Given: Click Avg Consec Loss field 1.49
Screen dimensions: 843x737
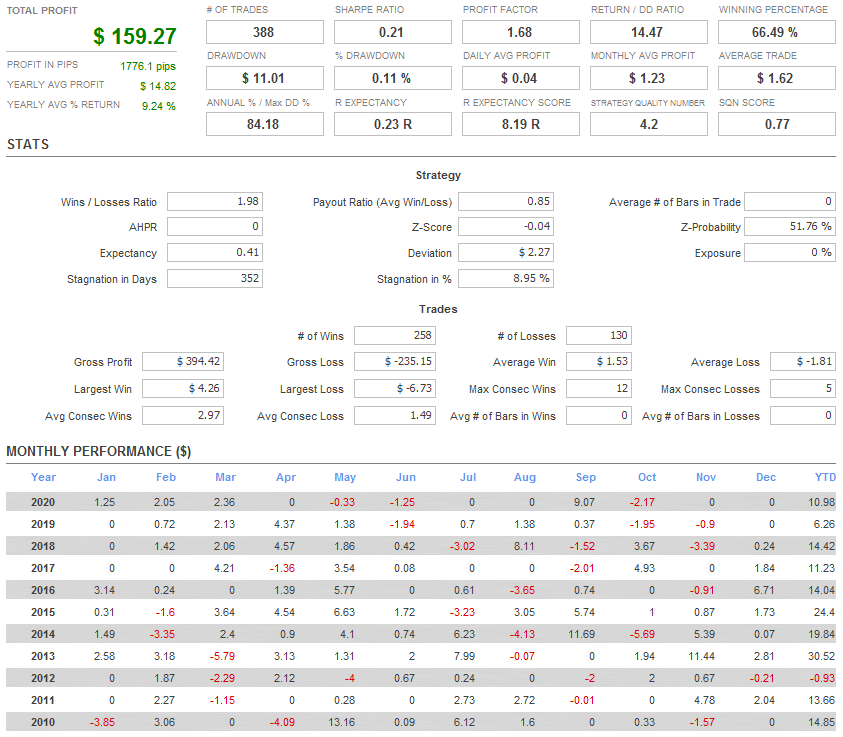Looking at the screenshot, I should pos(395,415).
